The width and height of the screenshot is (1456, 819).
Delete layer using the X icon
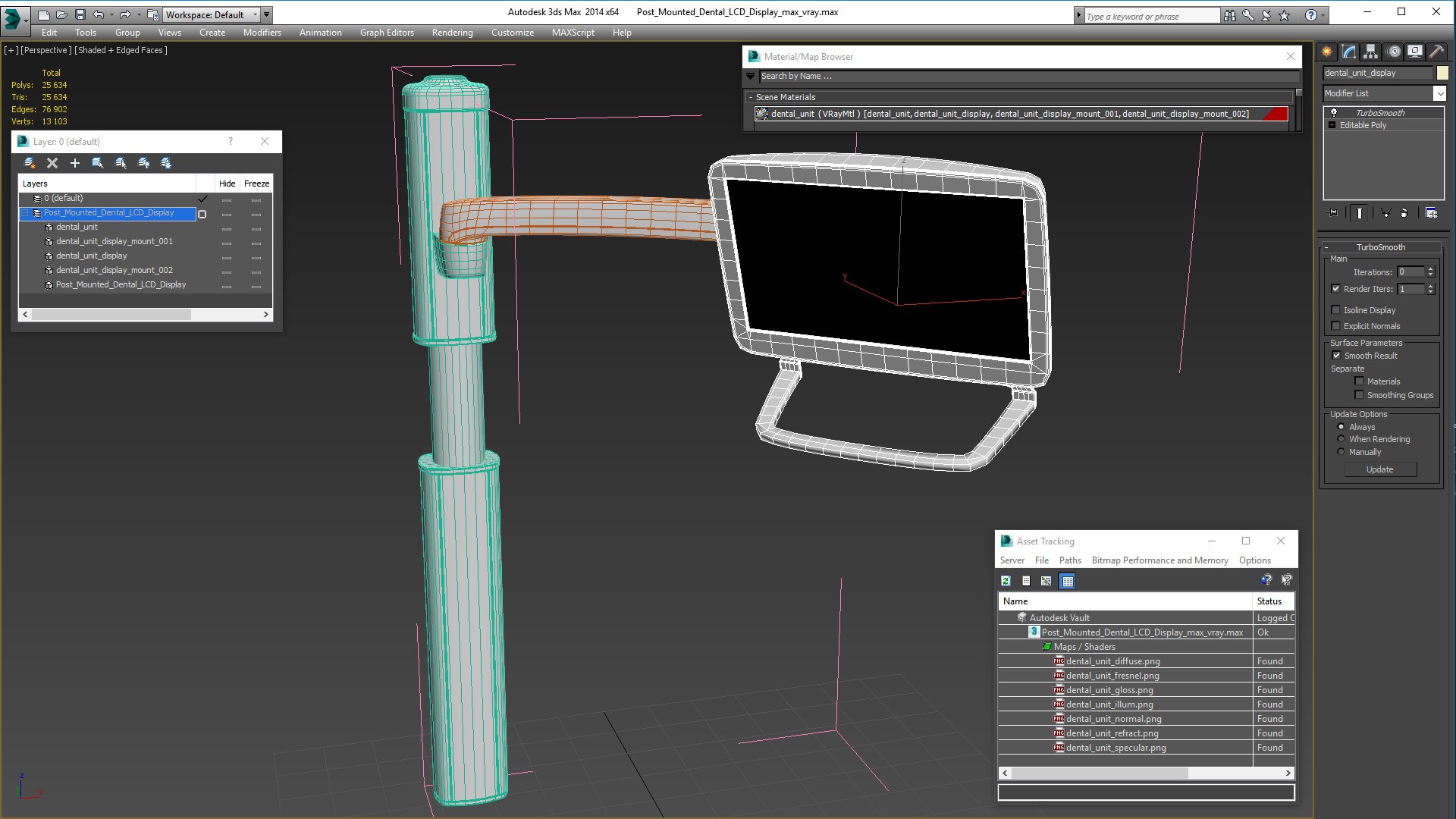point(52,163)
